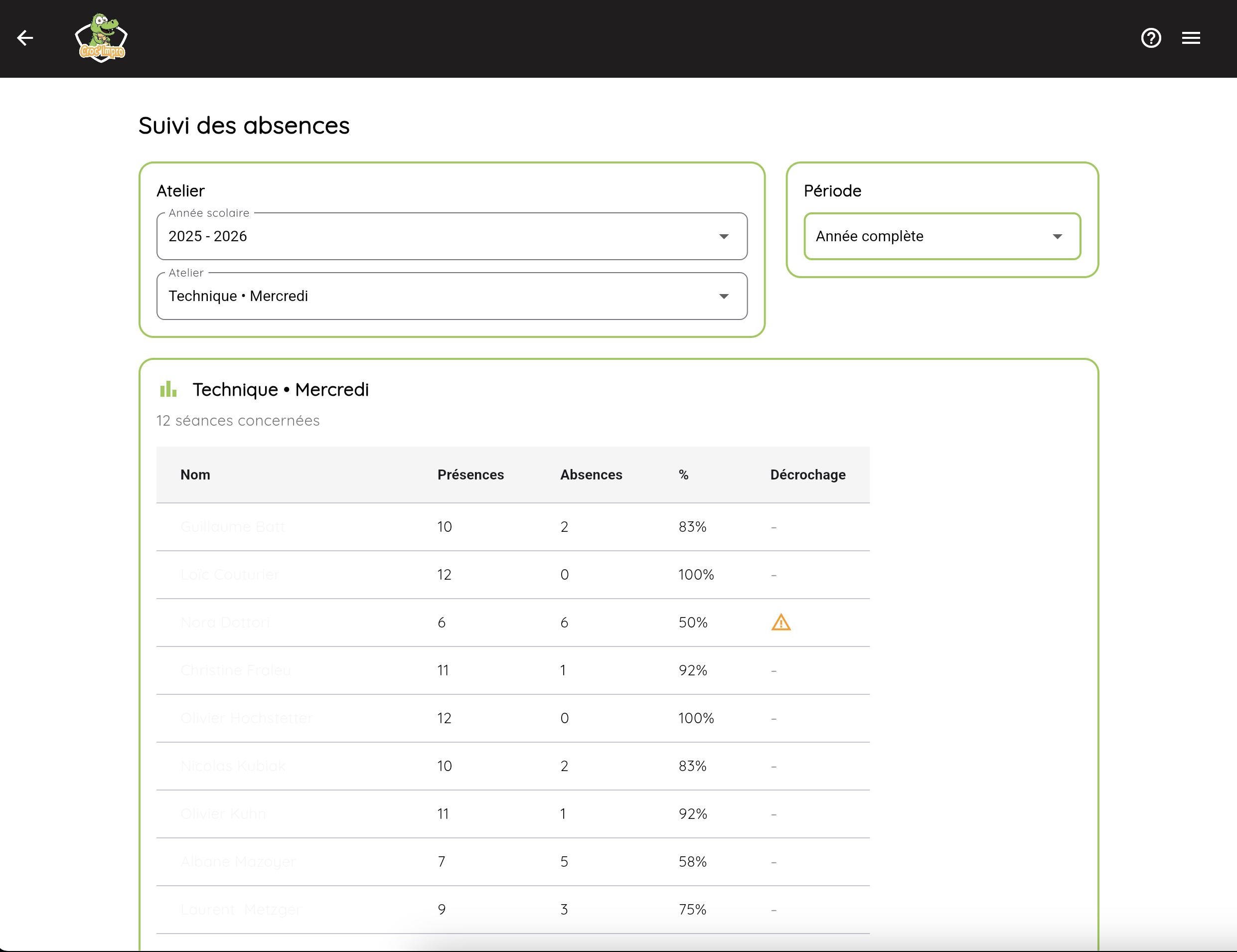
Task: Click the orange décrochage warning triangle
Action: [780, 623]
